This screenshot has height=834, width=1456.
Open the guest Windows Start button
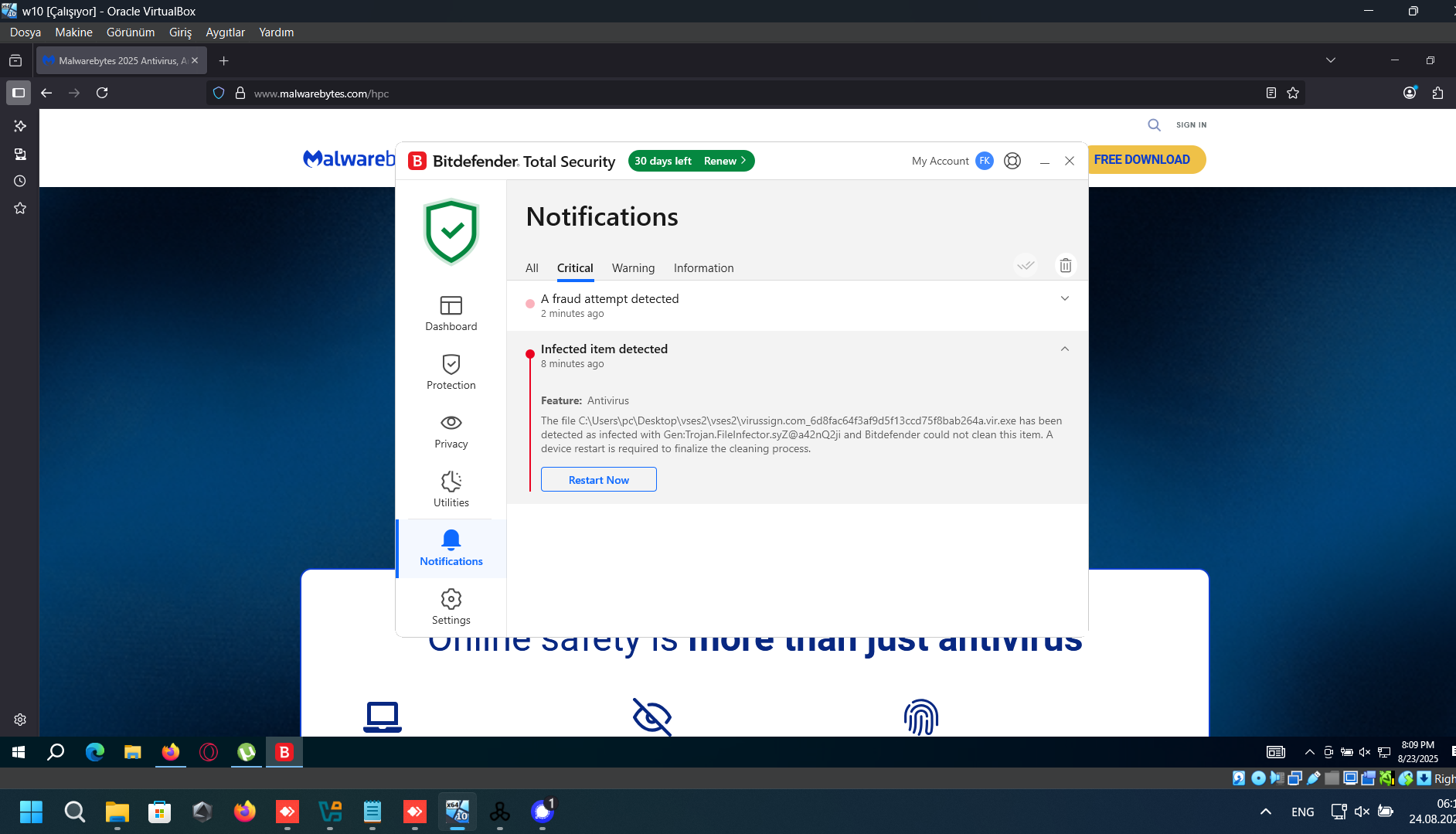19,752
